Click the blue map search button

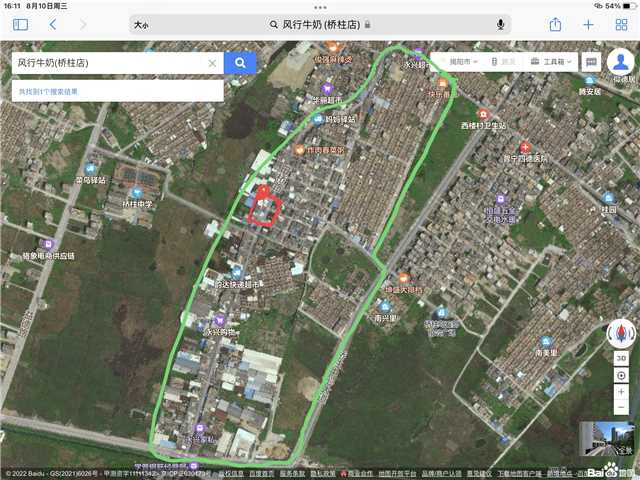pos(240,63)
